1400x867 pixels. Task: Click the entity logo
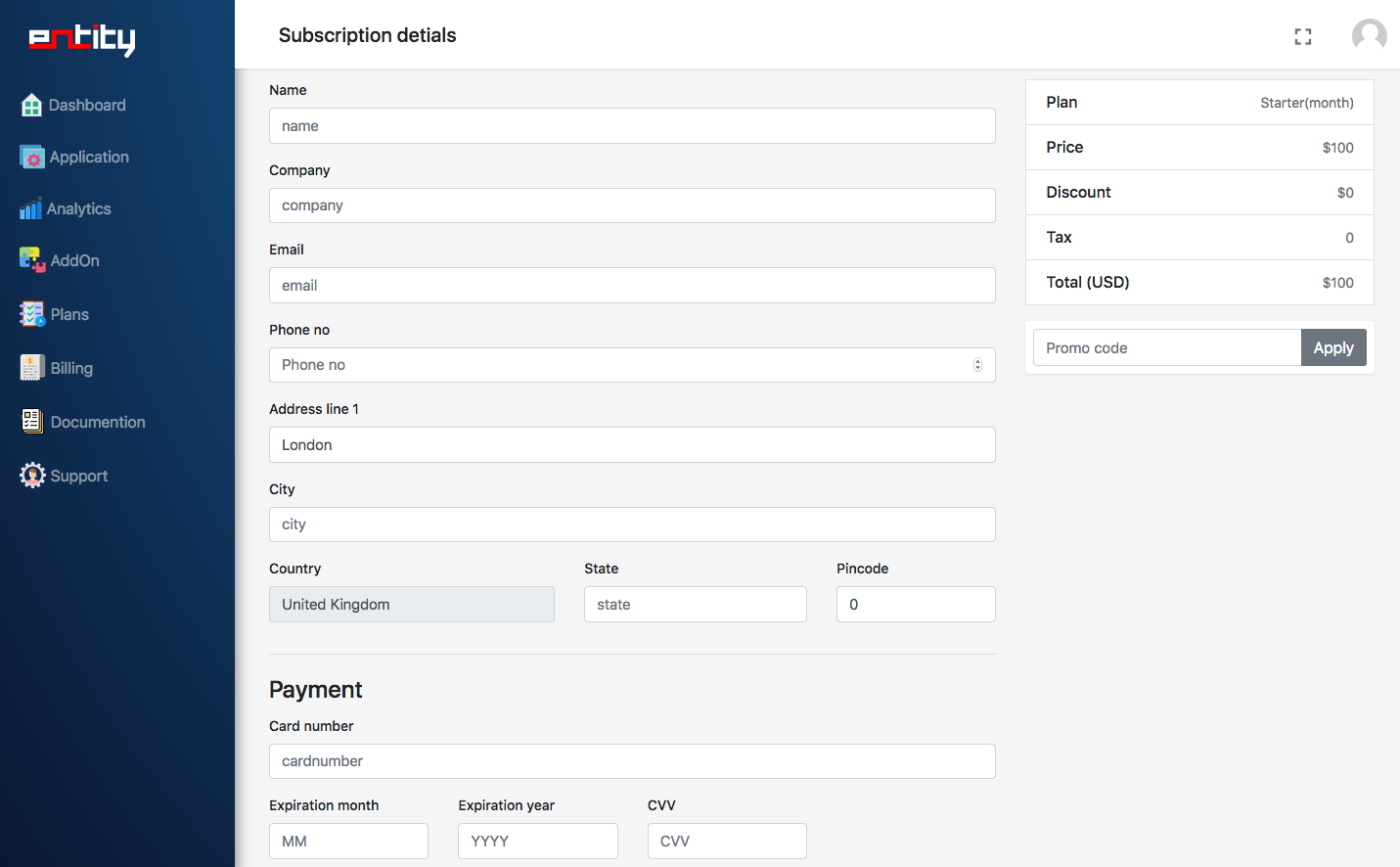[82, 39]
